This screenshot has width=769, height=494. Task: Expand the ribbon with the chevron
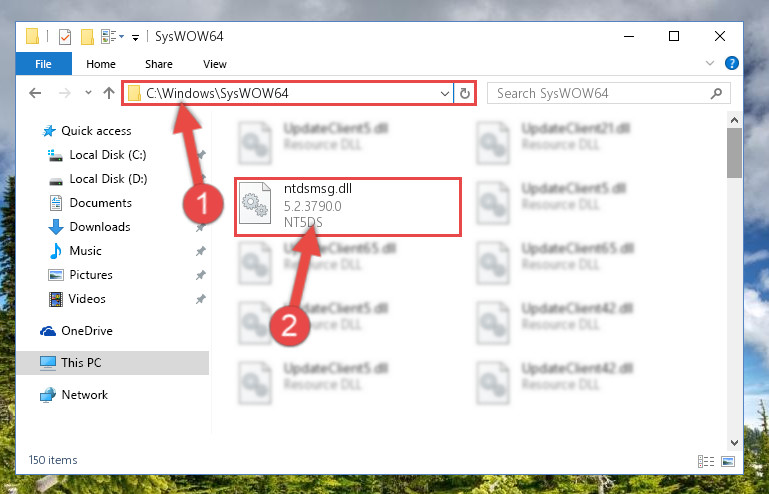(x=710, y=63)
